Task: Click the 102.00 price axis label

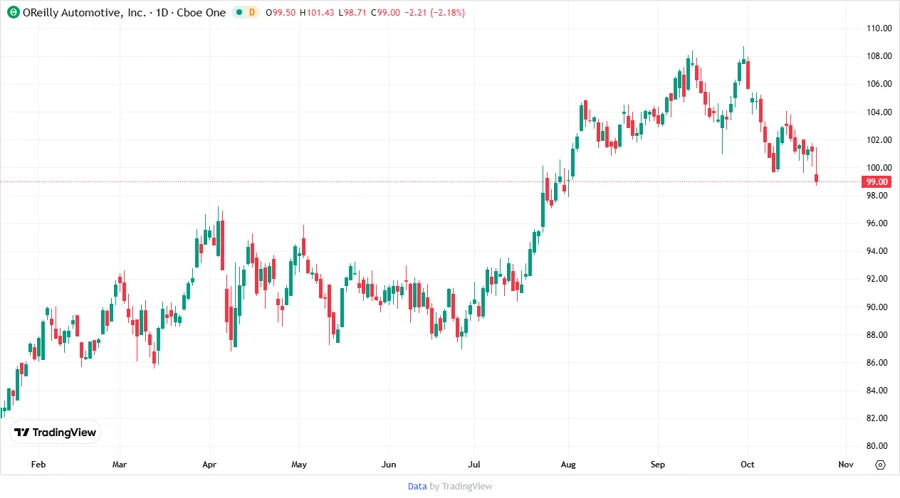Action: 879,140
